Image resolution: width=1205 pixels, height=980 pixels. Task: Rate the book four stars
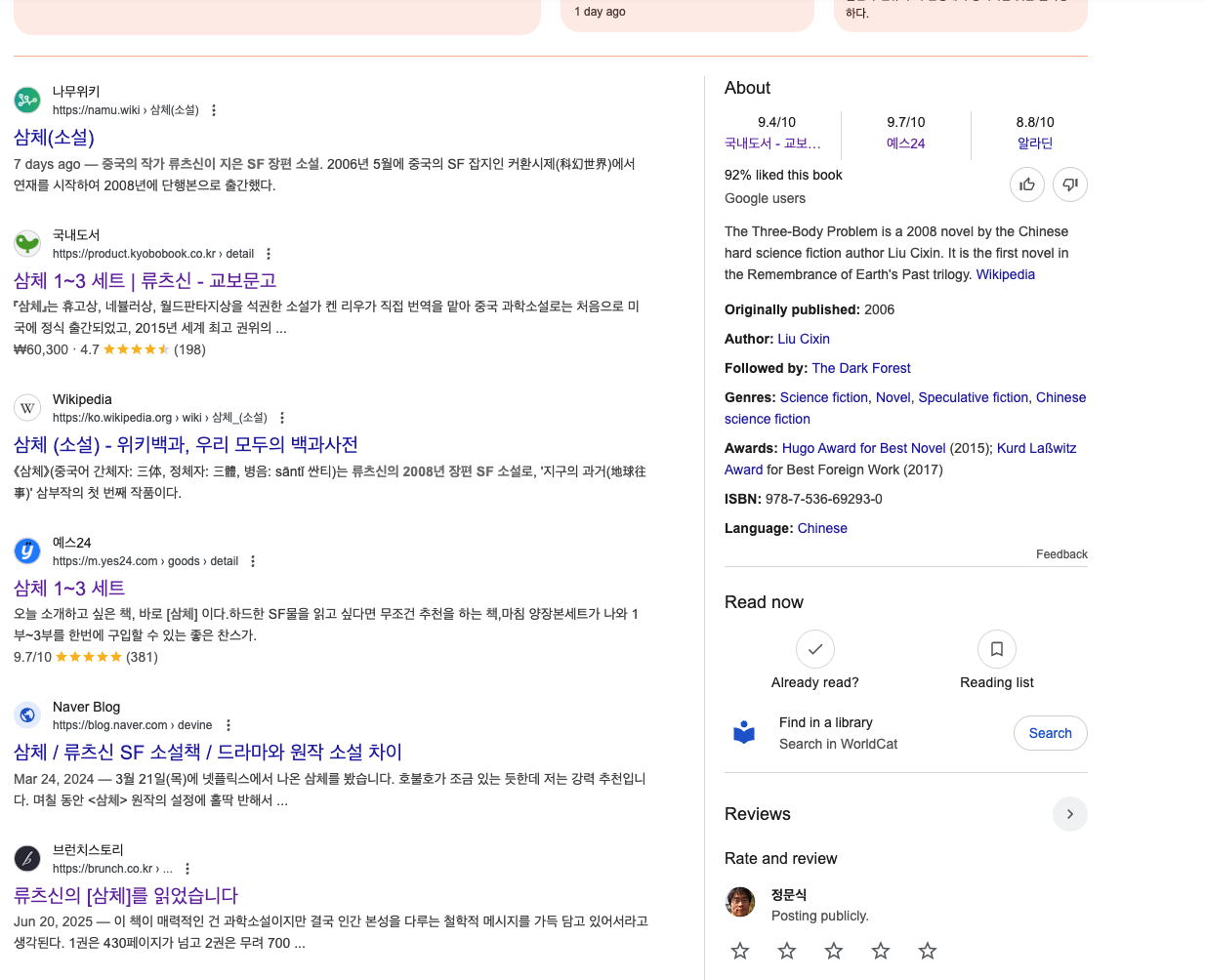[x=881, y=951]
